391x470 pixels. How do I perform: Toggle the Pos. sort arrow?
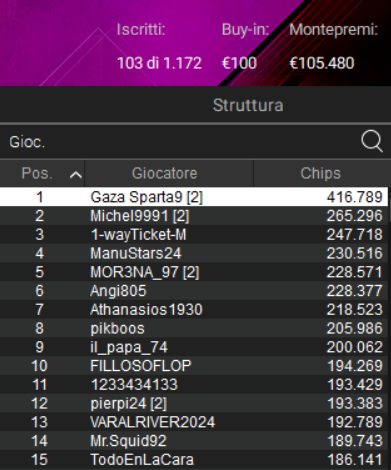point(76,175)
